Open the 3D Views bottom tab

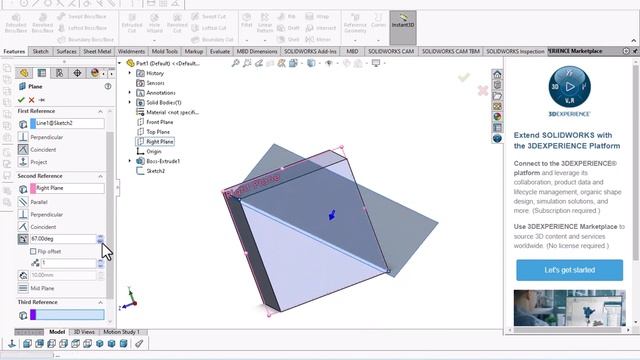(x=84, y=332)
